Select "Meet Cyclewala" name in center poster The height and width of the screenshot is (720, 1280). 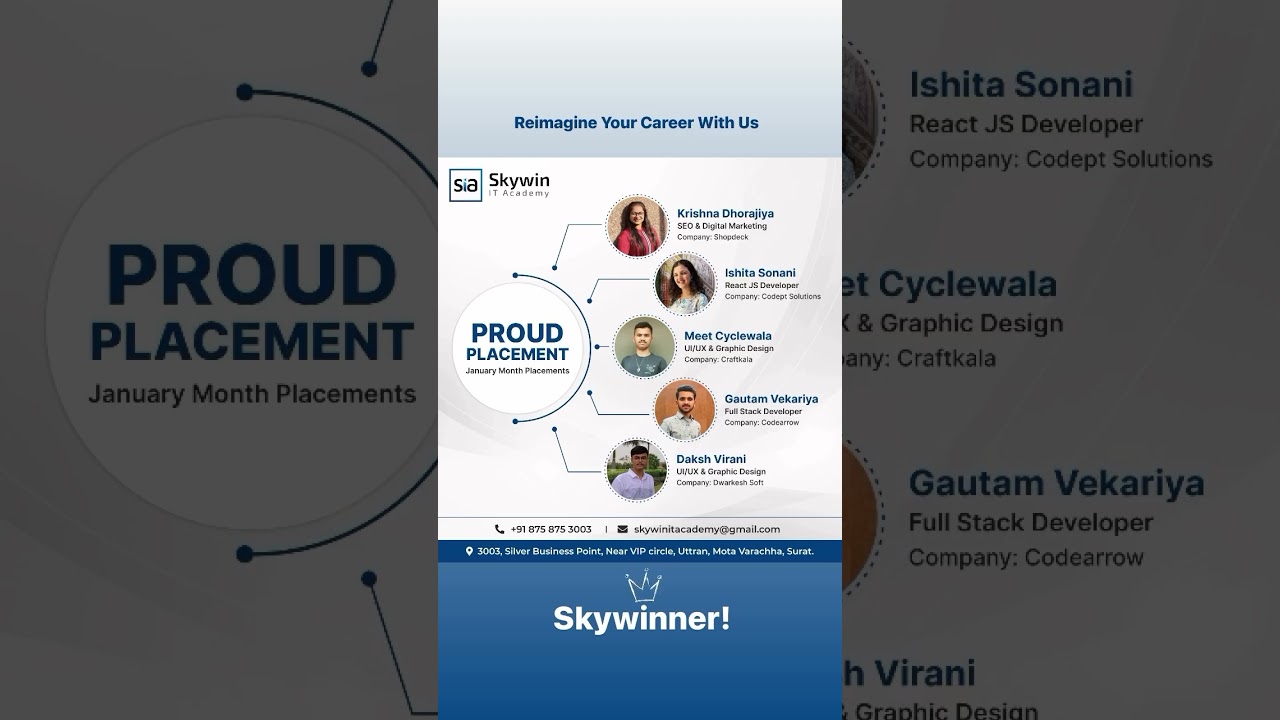click(x=728, y=336)
